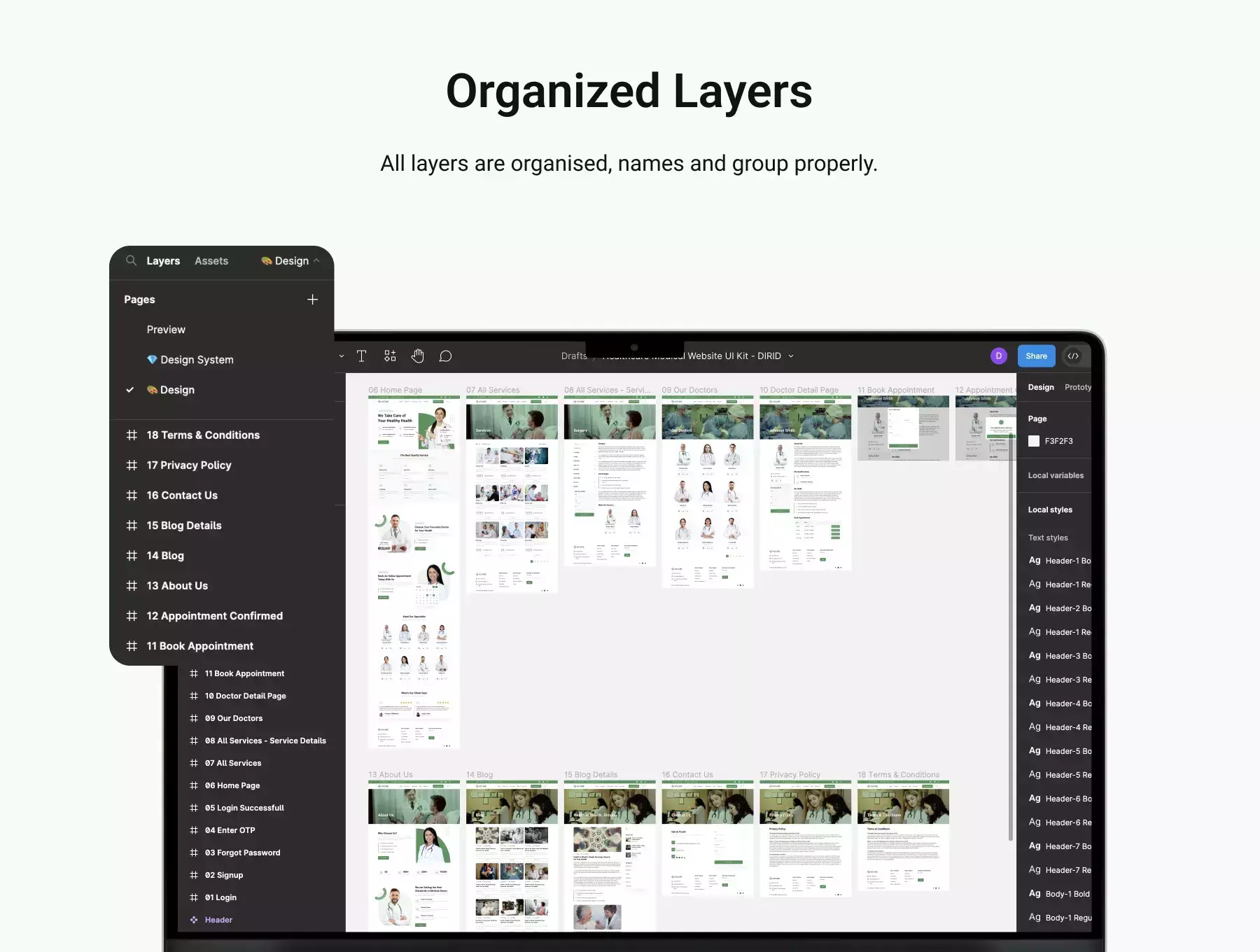Click frame icon of 13 About Us

coord(132,586)
